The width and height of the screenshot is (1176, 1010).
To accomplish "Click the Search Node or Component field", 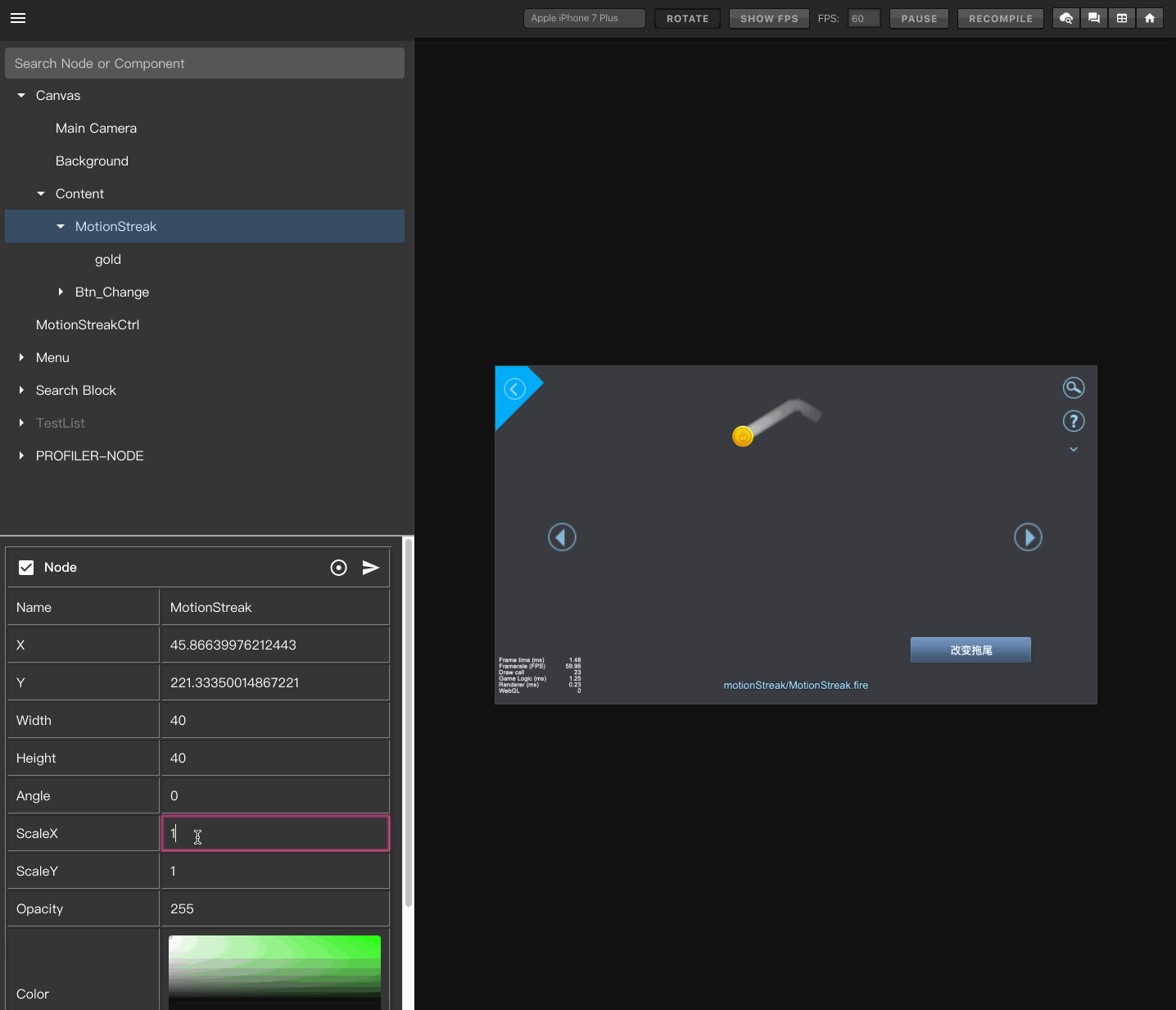I will [x=205, y=63].
